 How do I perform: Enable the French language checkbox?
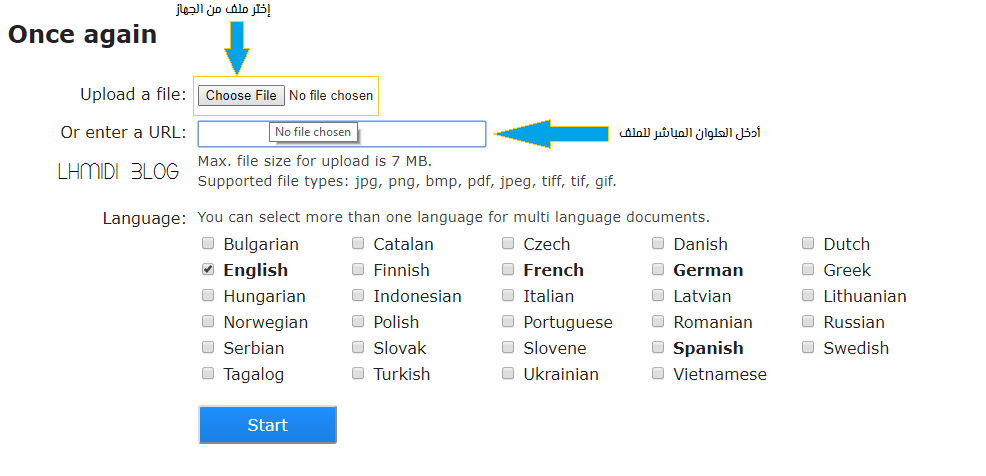508,269
